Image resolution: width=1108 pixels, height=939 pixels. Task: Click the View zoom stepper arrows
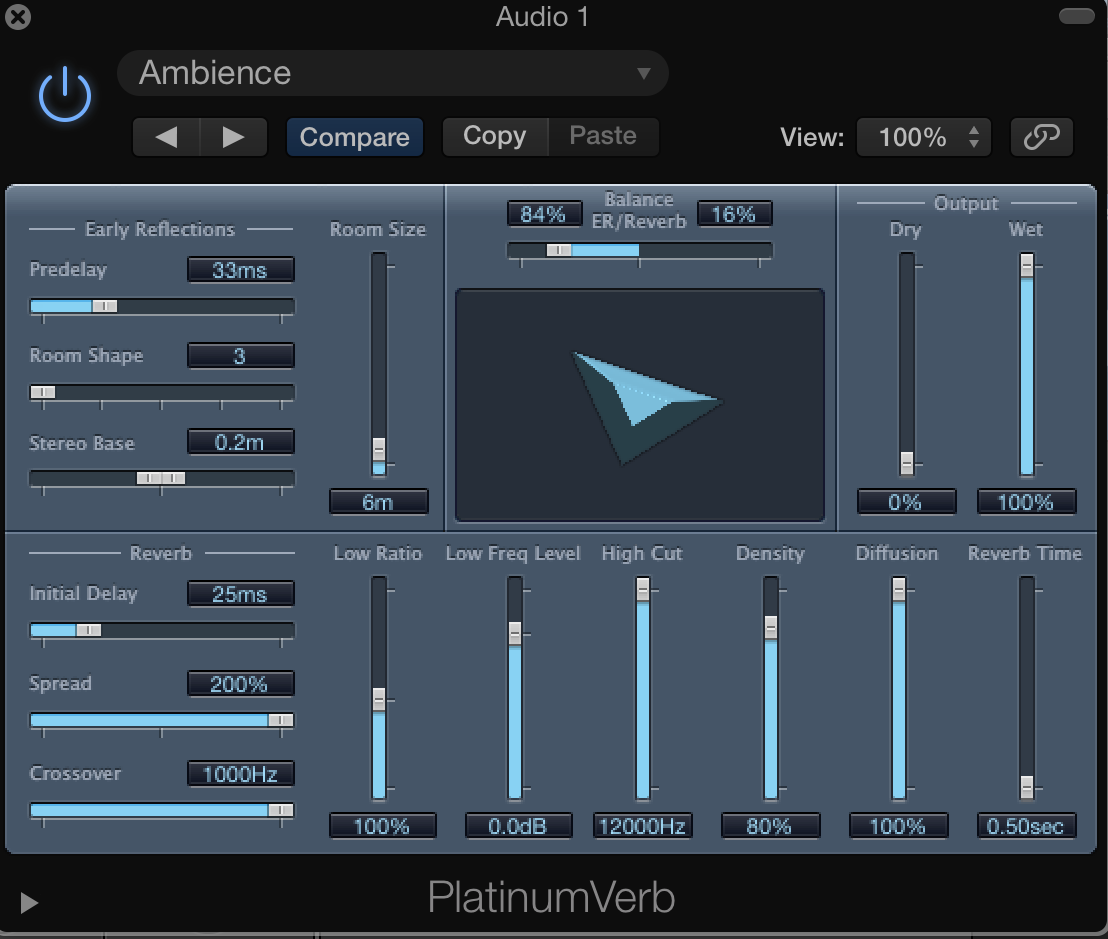pos(975,137)
